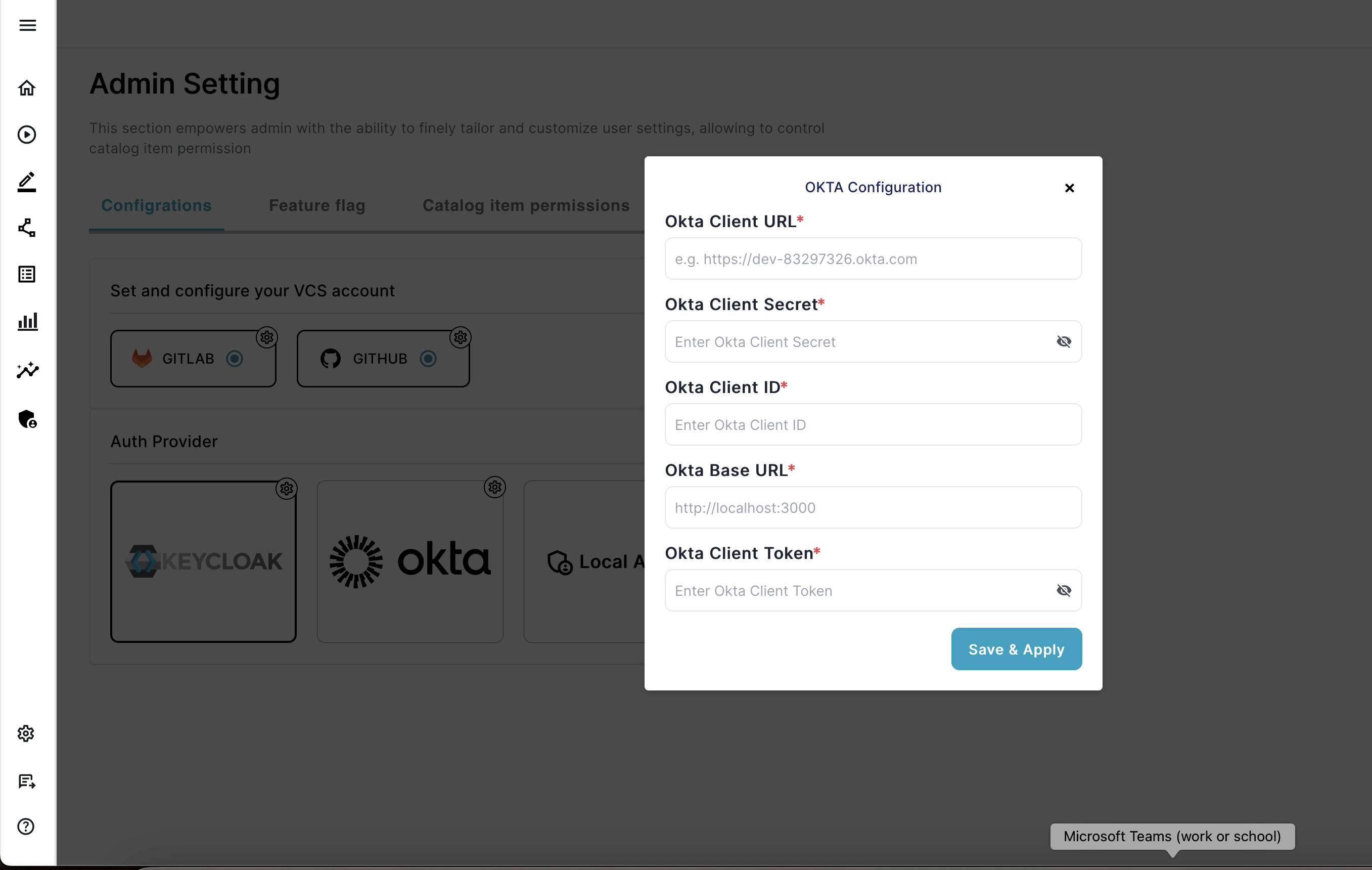The image size is (1372, 870).
Task: Select the GITHUB radio button
Action: [428, 359]
